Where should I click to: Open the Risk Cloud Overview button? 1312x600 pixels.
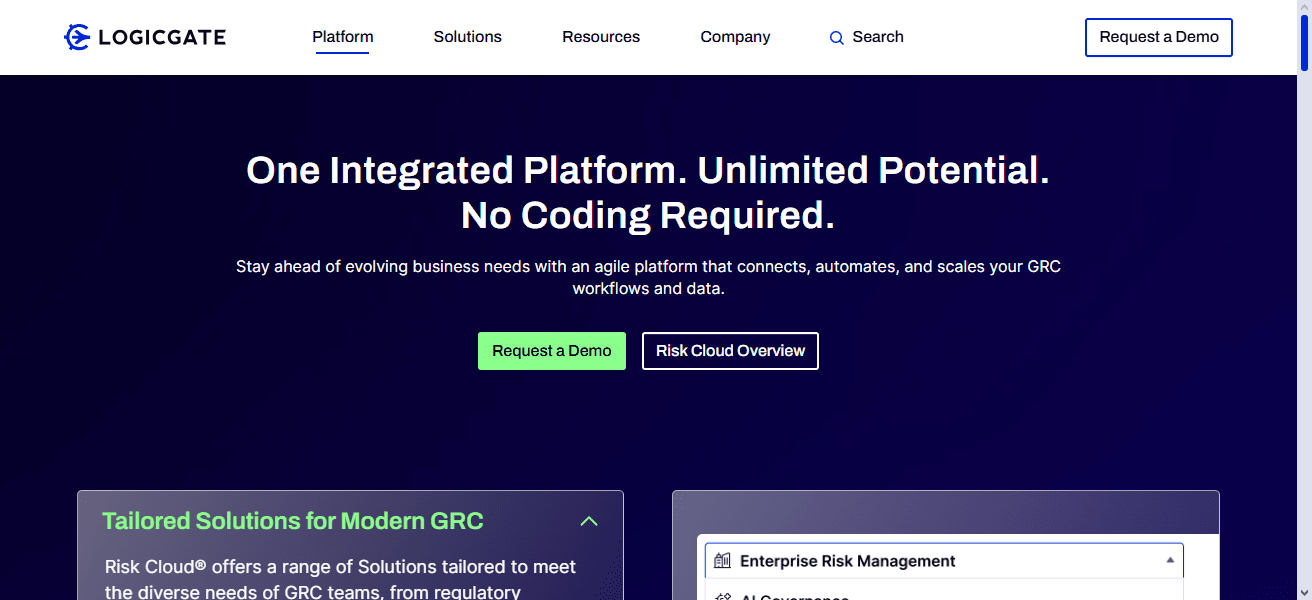(730, 351)
